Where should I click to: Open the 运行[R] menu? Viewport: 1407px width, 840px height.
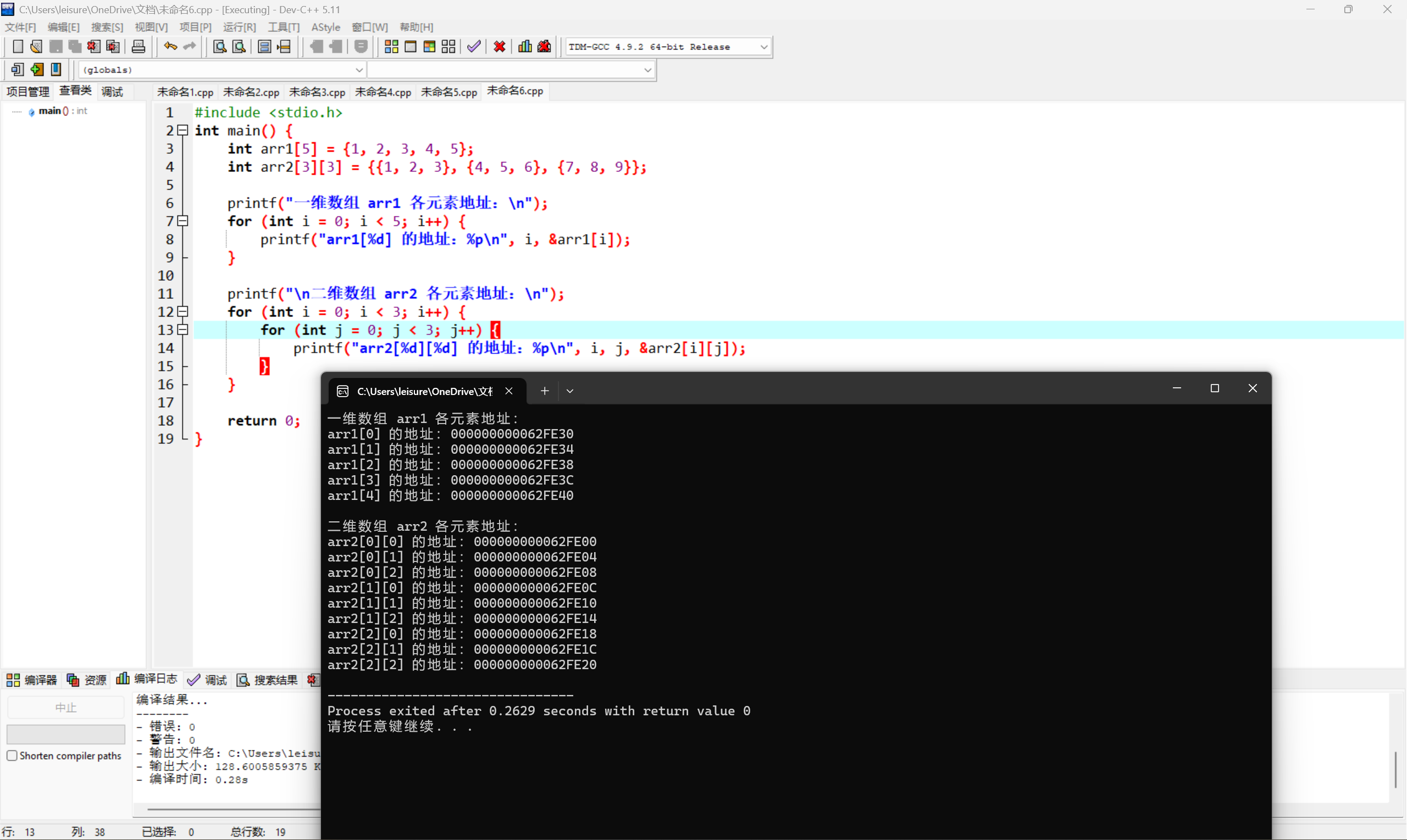coord(239,26)
